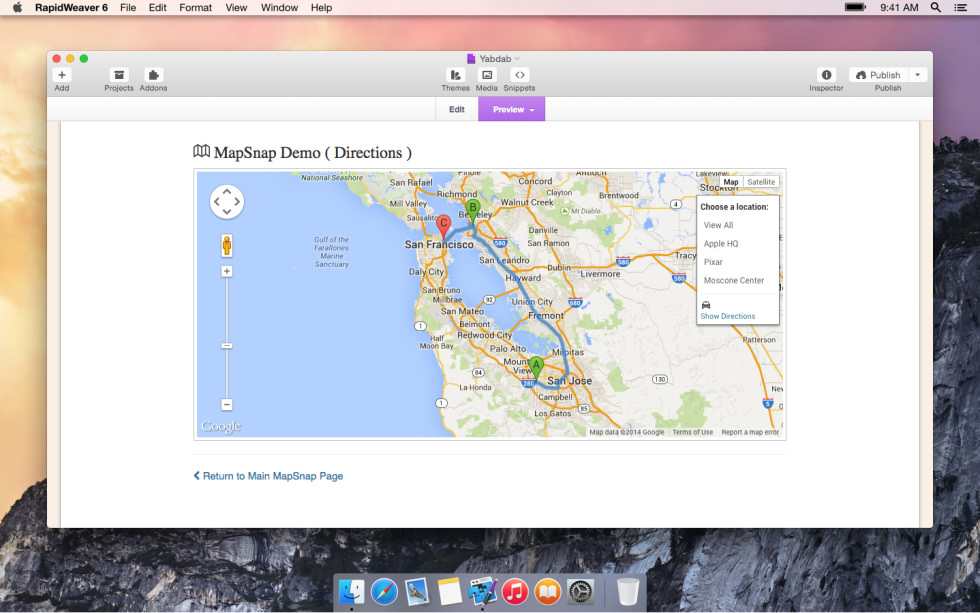Click green marker A near San Jose
The width and height of the screenshot is (980, 613).
point(536,367)
